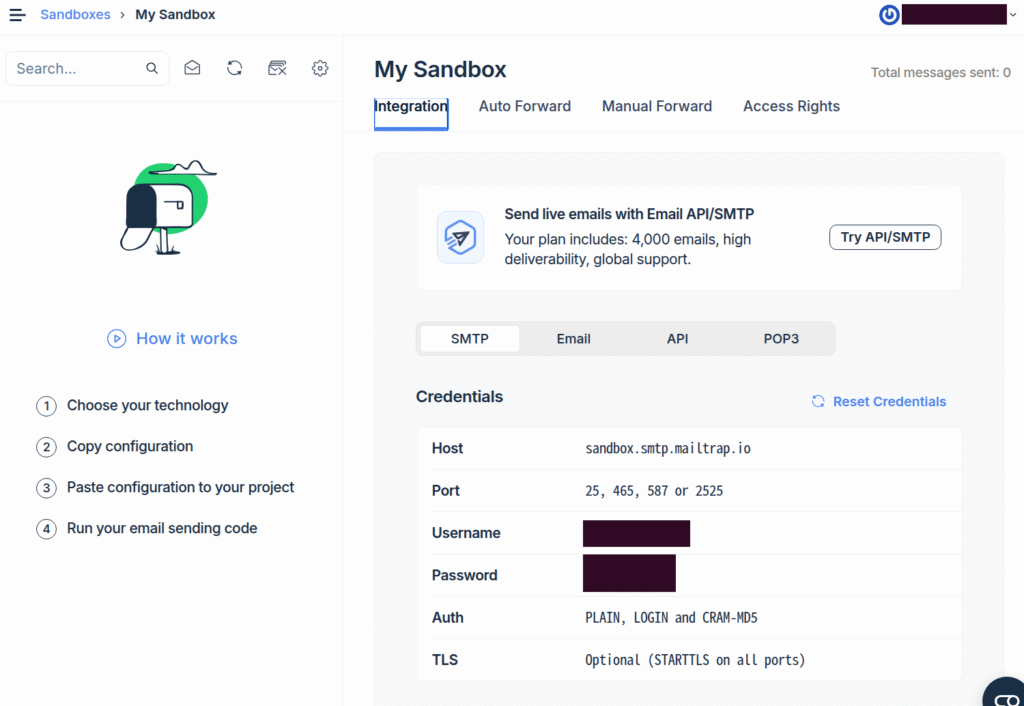Click the Mailtrap account power icon
The width and height of the screenshot is (1024, 706).
tap(889, 14)
